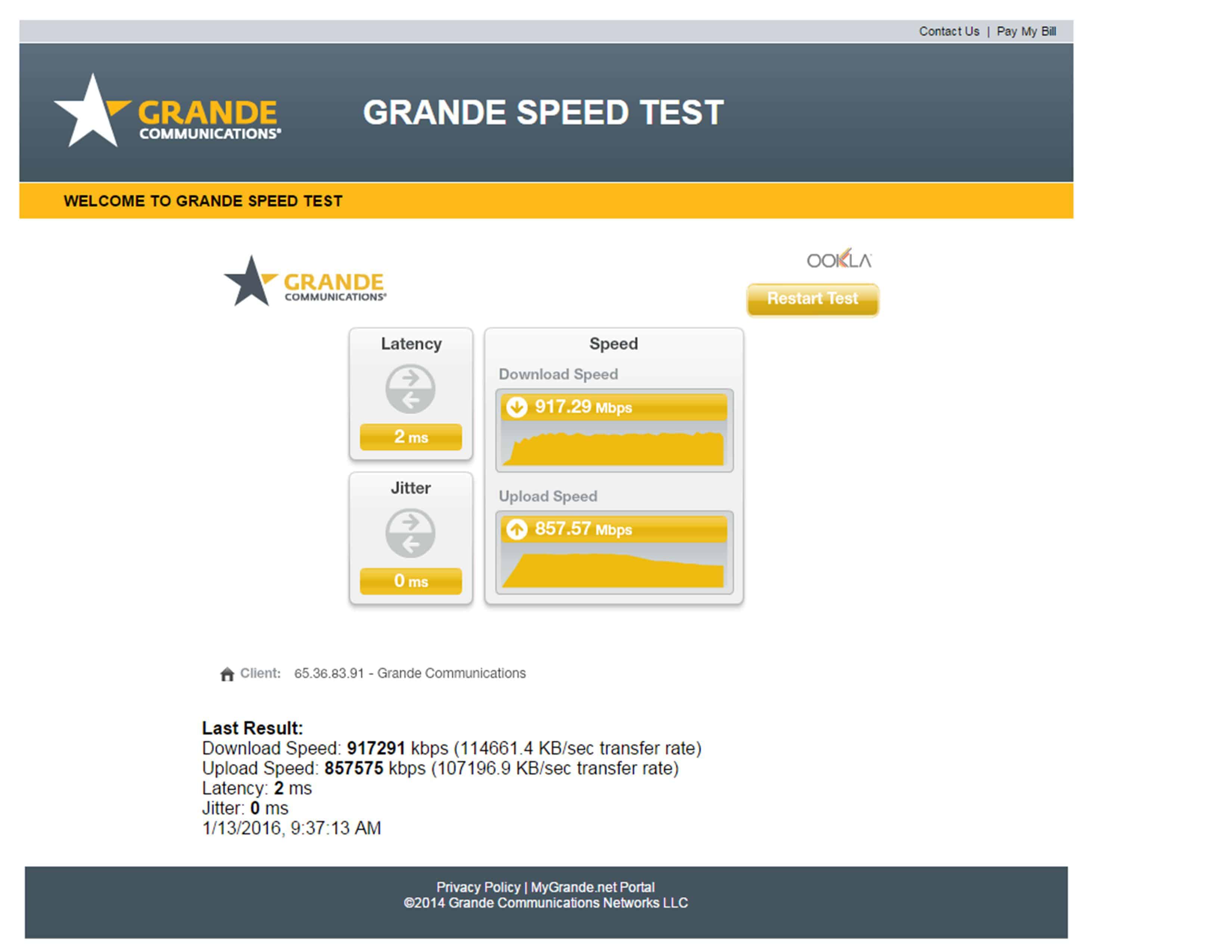This screenshot has width=1232, height=952.
Task: Click the 2 ms latency value bar
Action: 411,437
